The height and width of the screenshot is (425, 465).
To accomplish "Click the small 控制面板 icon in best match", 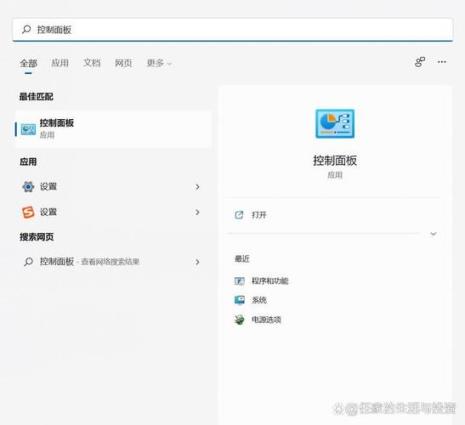I will [28, 129].
